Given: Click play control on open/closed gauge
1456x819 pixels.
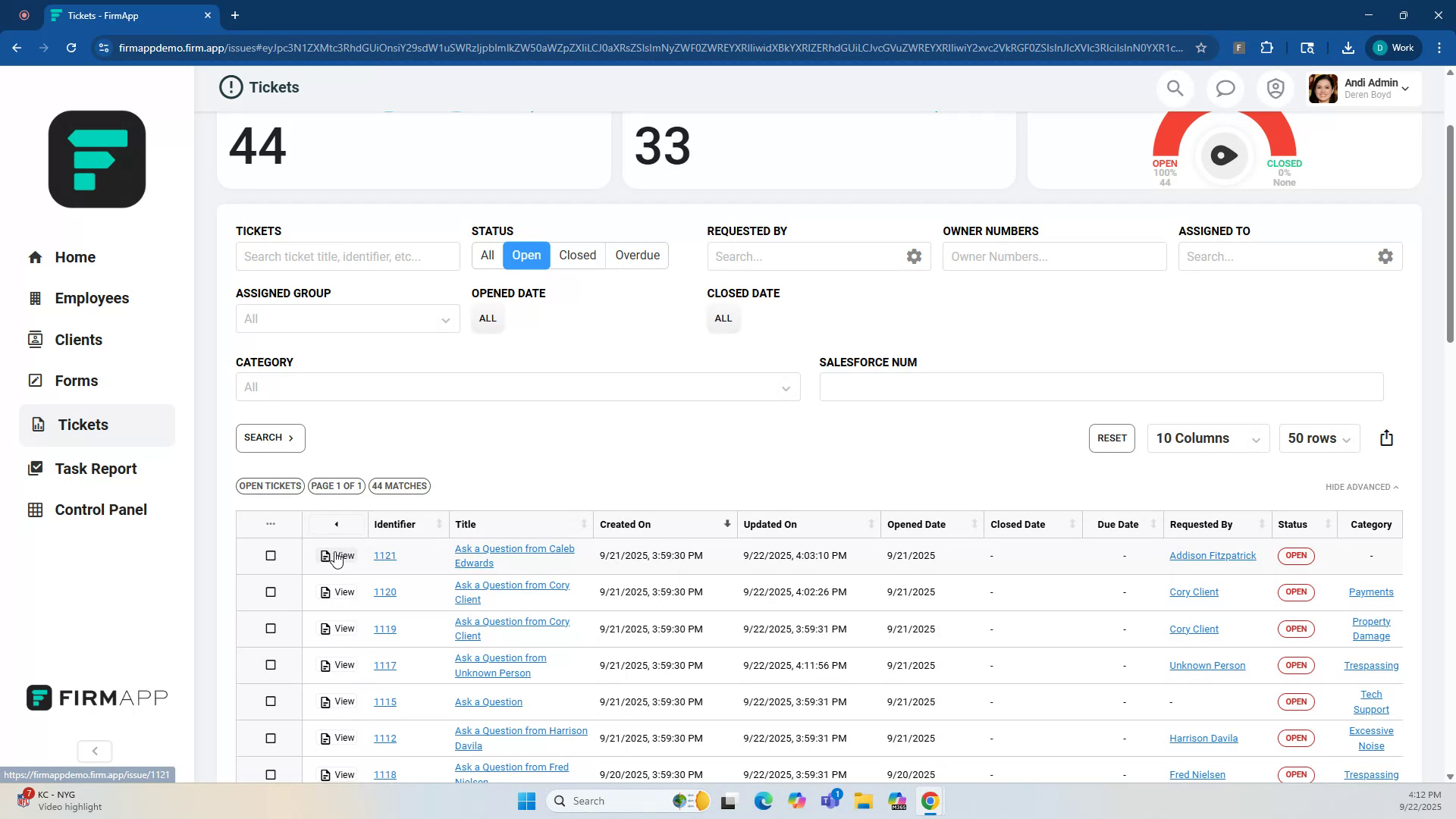Looking at the screenshot, I should [x=1222, y=155].
